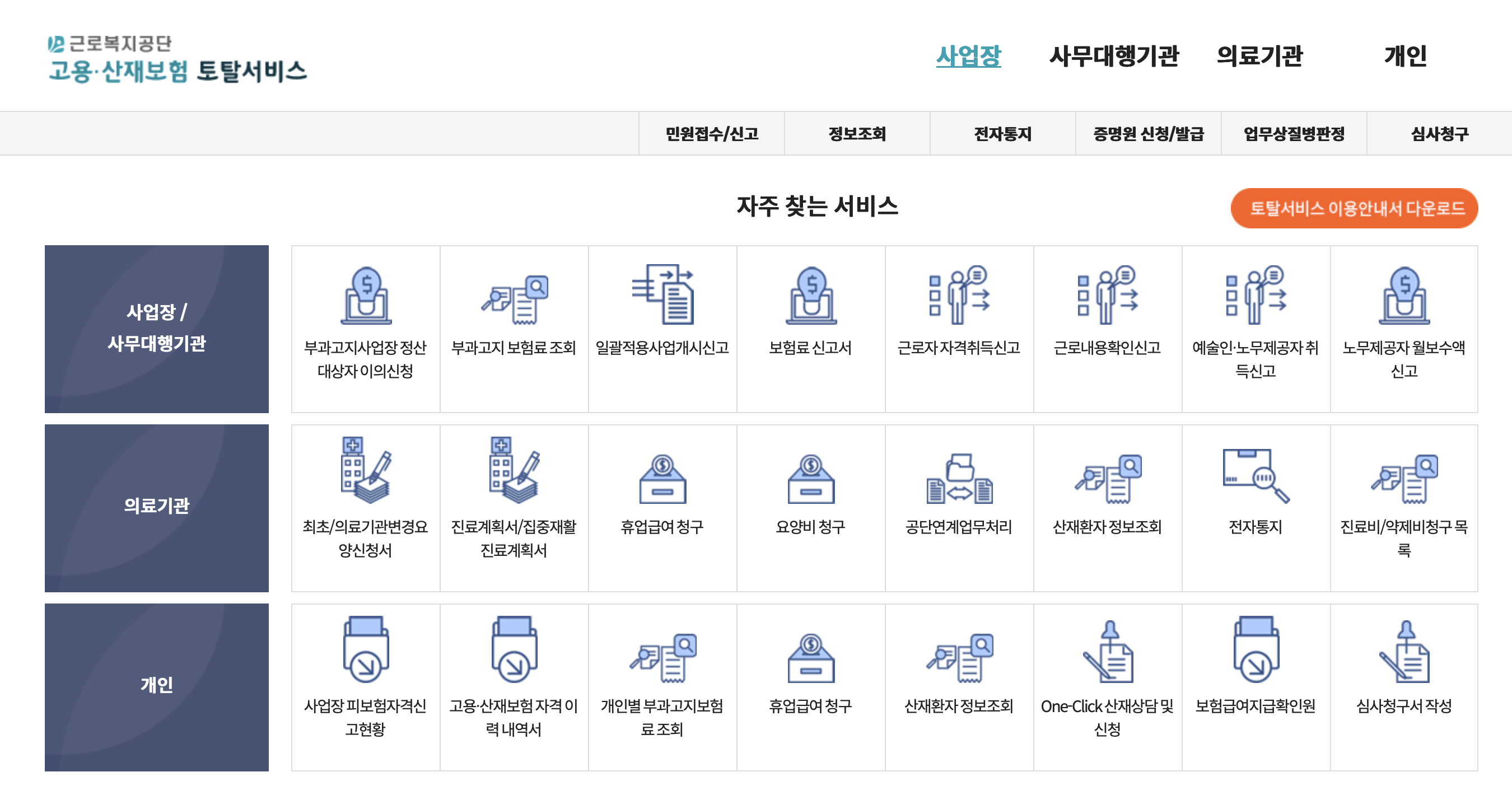Click the 사업장 / 사무대행기관 category panel
Image resolution: width=1512 pixels, height=786 pixels.
click(157, 329)
